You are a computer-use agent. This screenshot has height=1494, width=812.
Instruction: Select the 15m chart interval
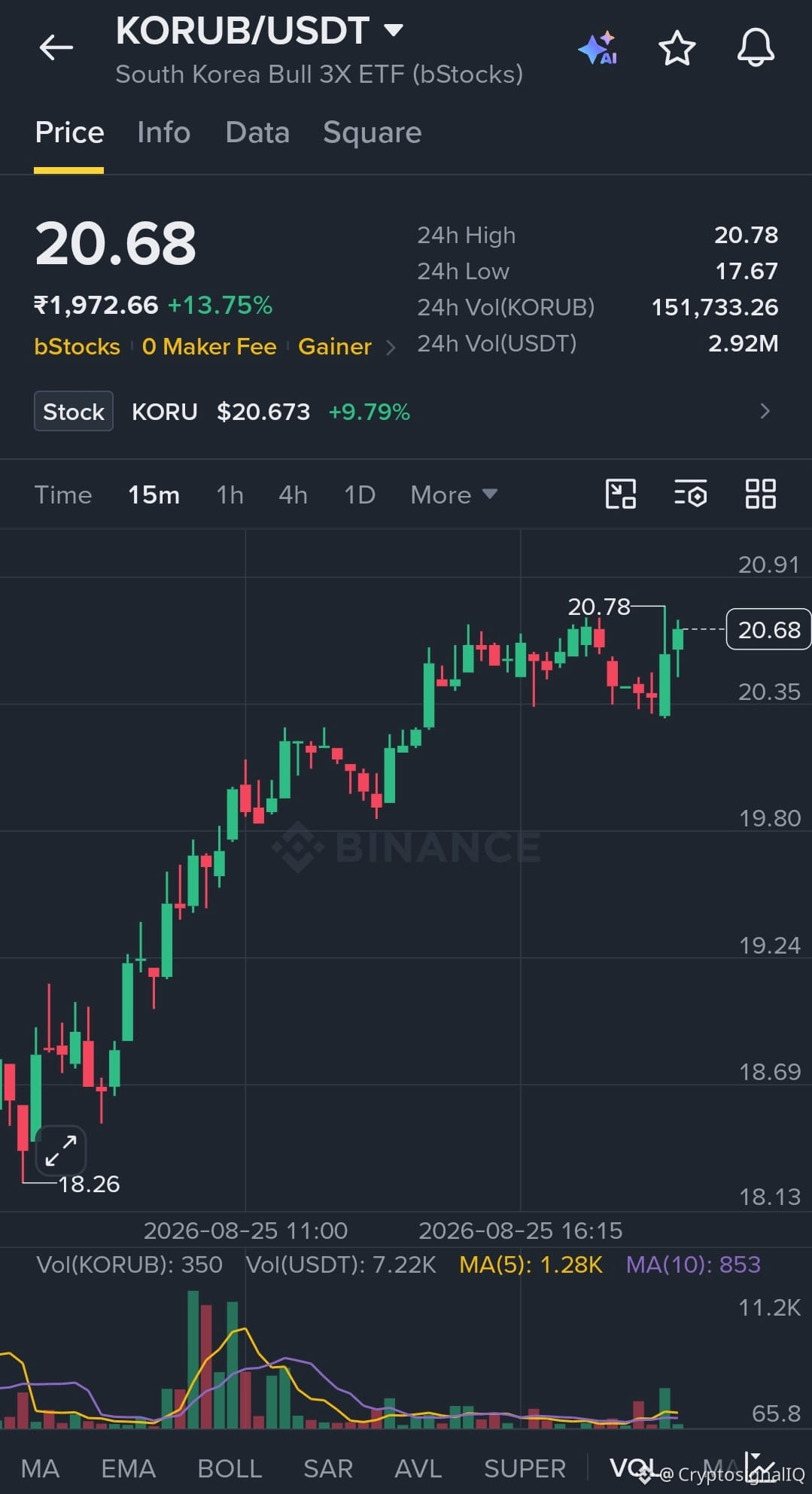(154, 494)
